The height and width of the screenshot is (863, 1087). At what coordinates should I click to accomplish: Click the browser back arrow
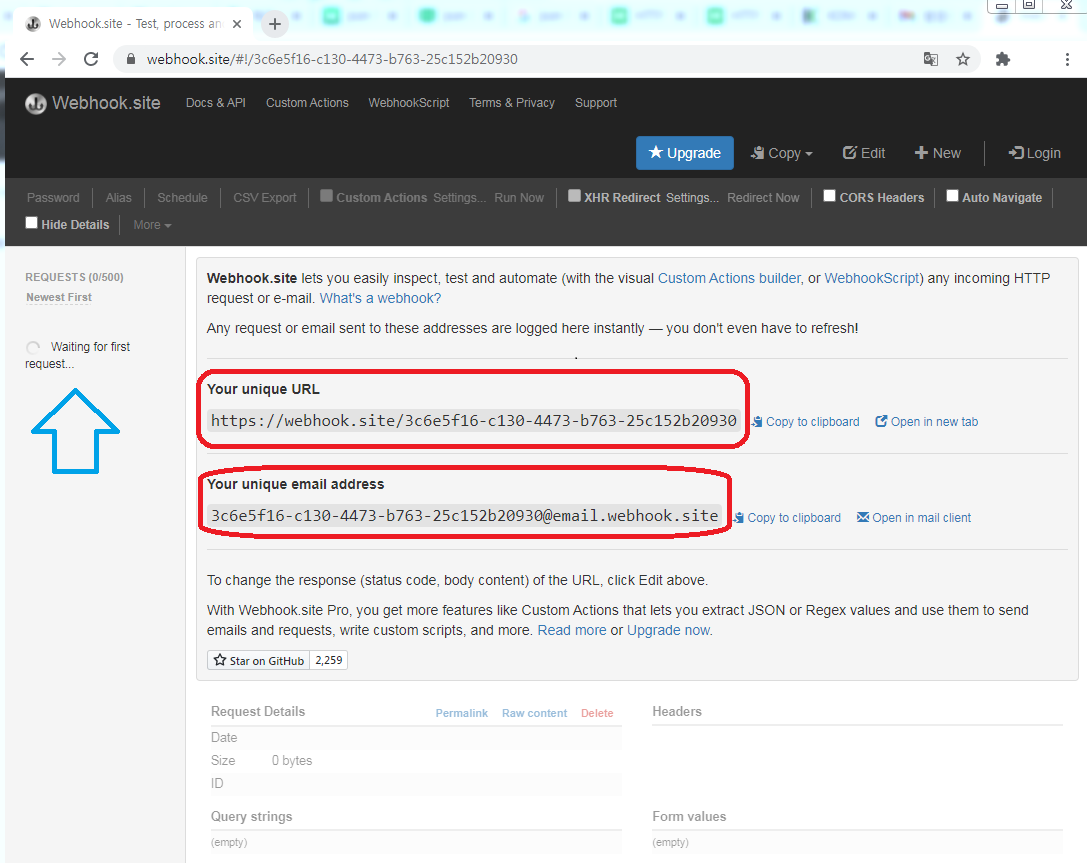[27, 60]
